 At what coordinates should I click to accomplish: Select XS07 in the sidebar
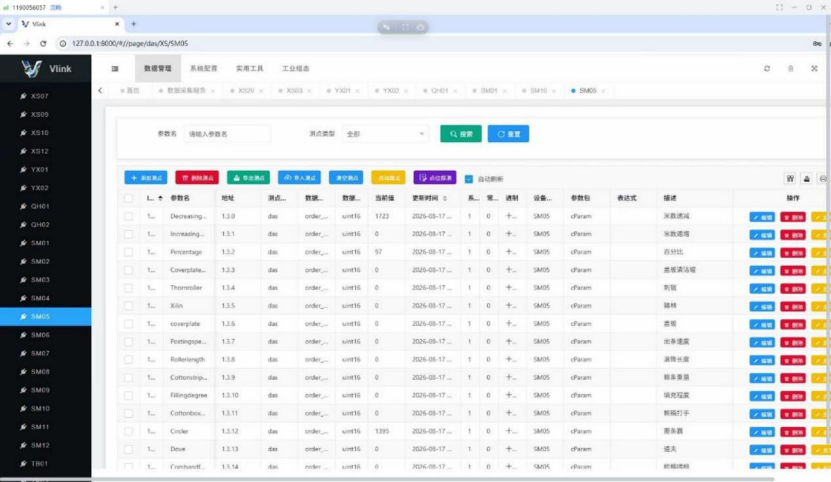pyautogui.click(x=46, y=96)
